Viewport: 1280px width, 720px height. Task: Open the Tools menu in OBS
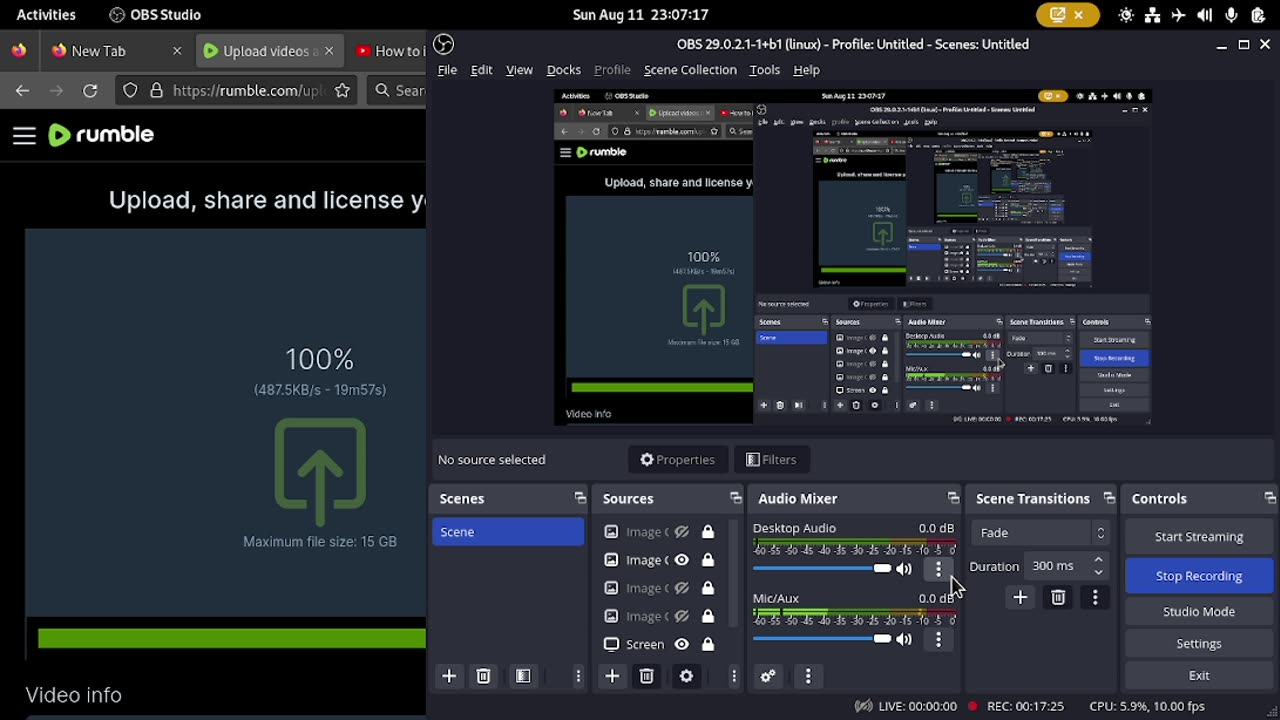point(764,70)
